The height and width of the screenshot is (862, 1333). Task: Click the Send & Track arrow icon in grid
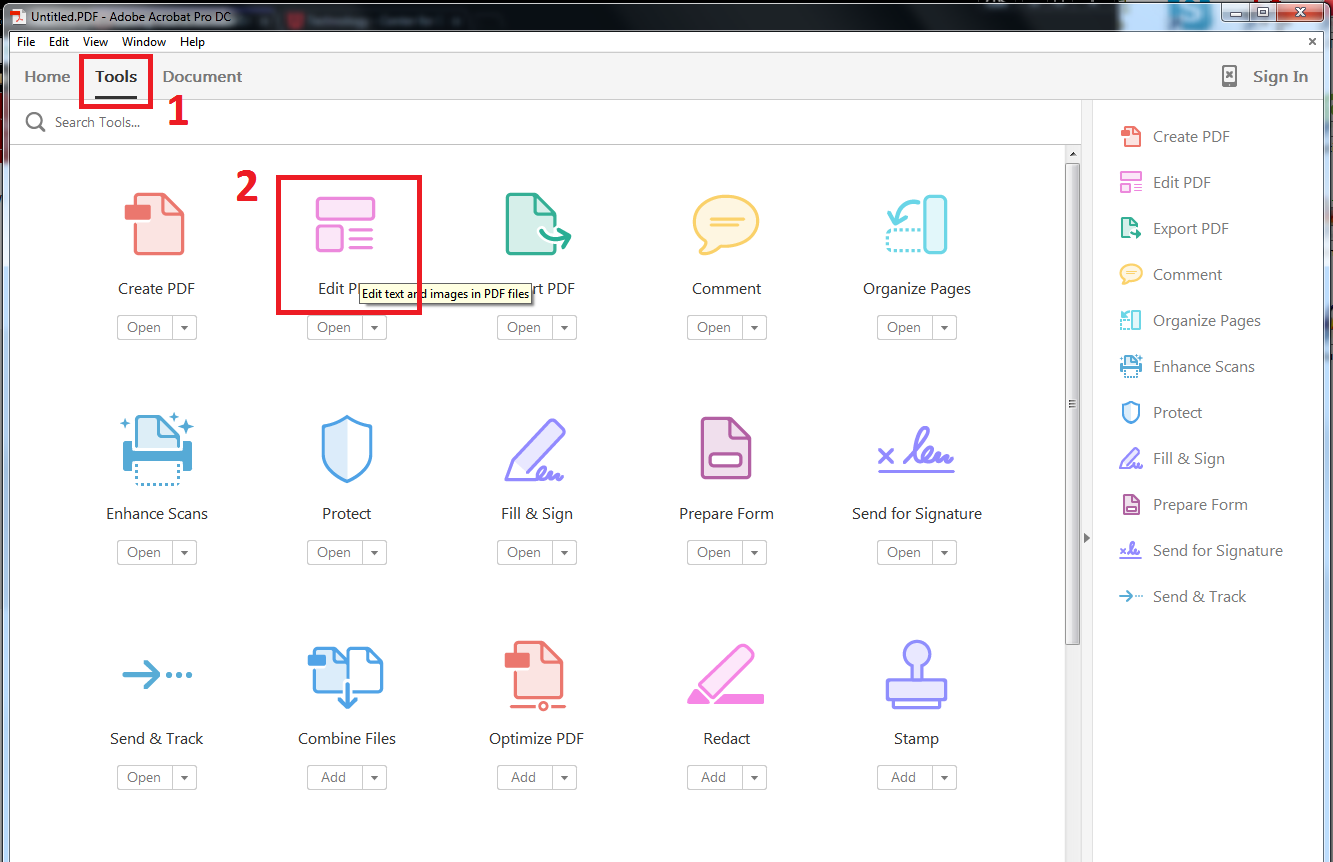tap(157, 675)
